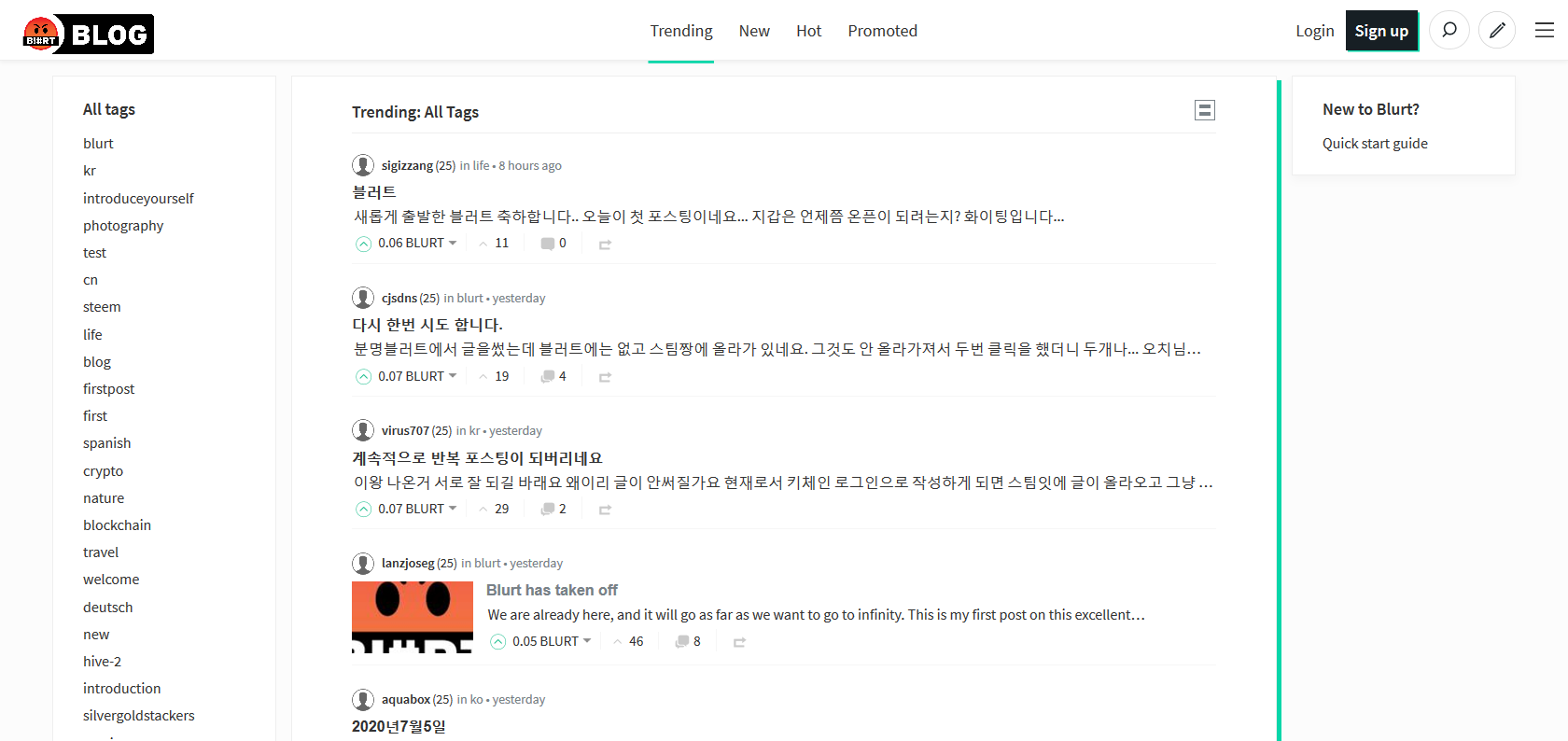
Task: Select the crypto tag
Action: point(103,470)
